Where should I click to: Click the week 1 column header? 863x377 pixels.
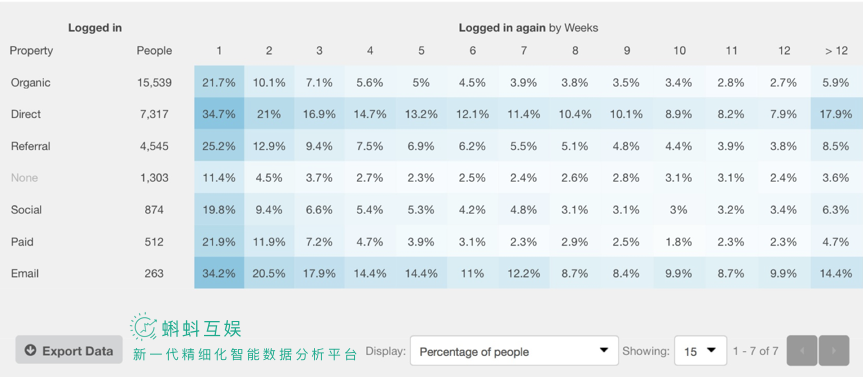click(219, 51)
